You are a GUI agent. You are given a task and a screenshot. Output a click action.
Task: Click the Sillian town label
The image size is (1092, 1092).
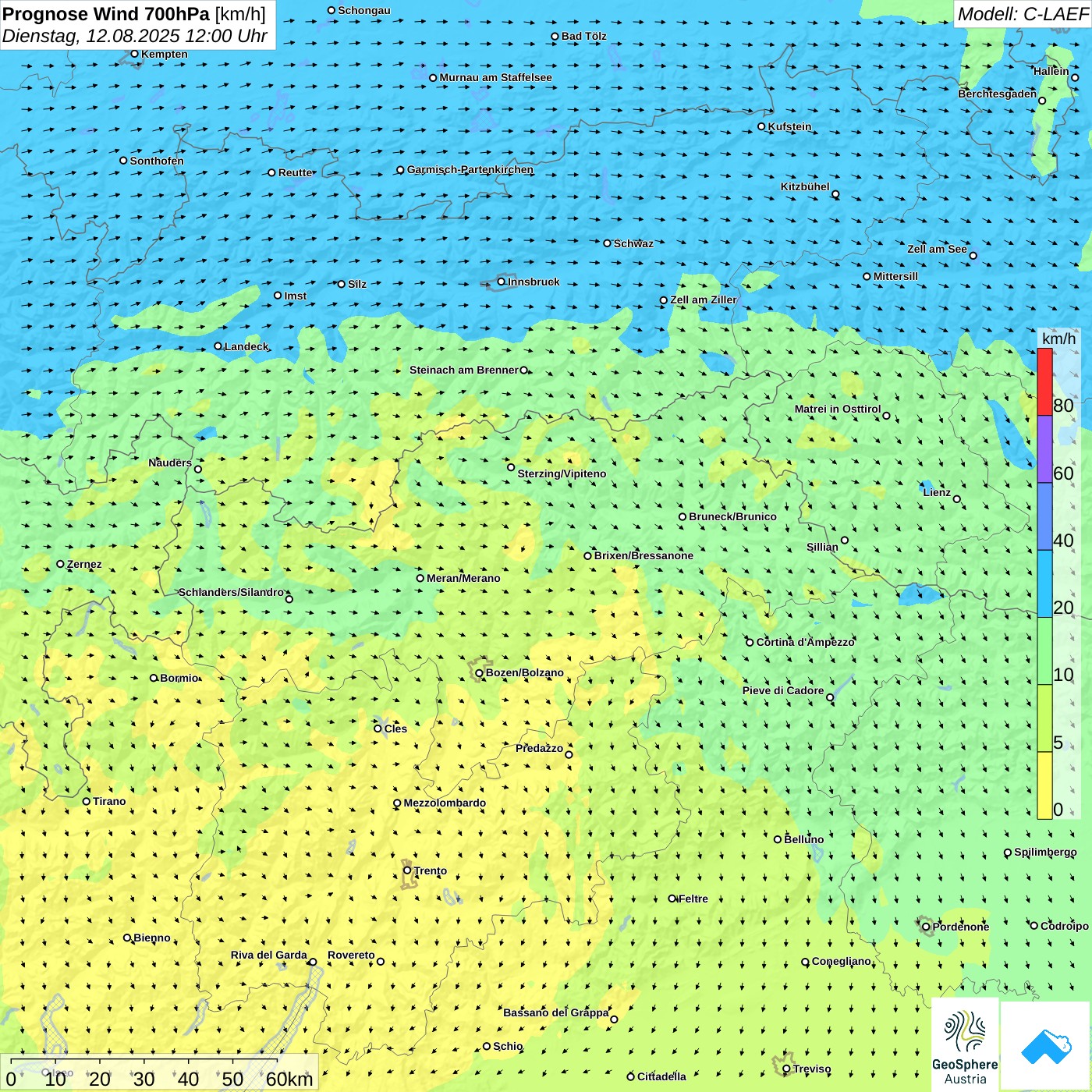click(x=822, y=547)
